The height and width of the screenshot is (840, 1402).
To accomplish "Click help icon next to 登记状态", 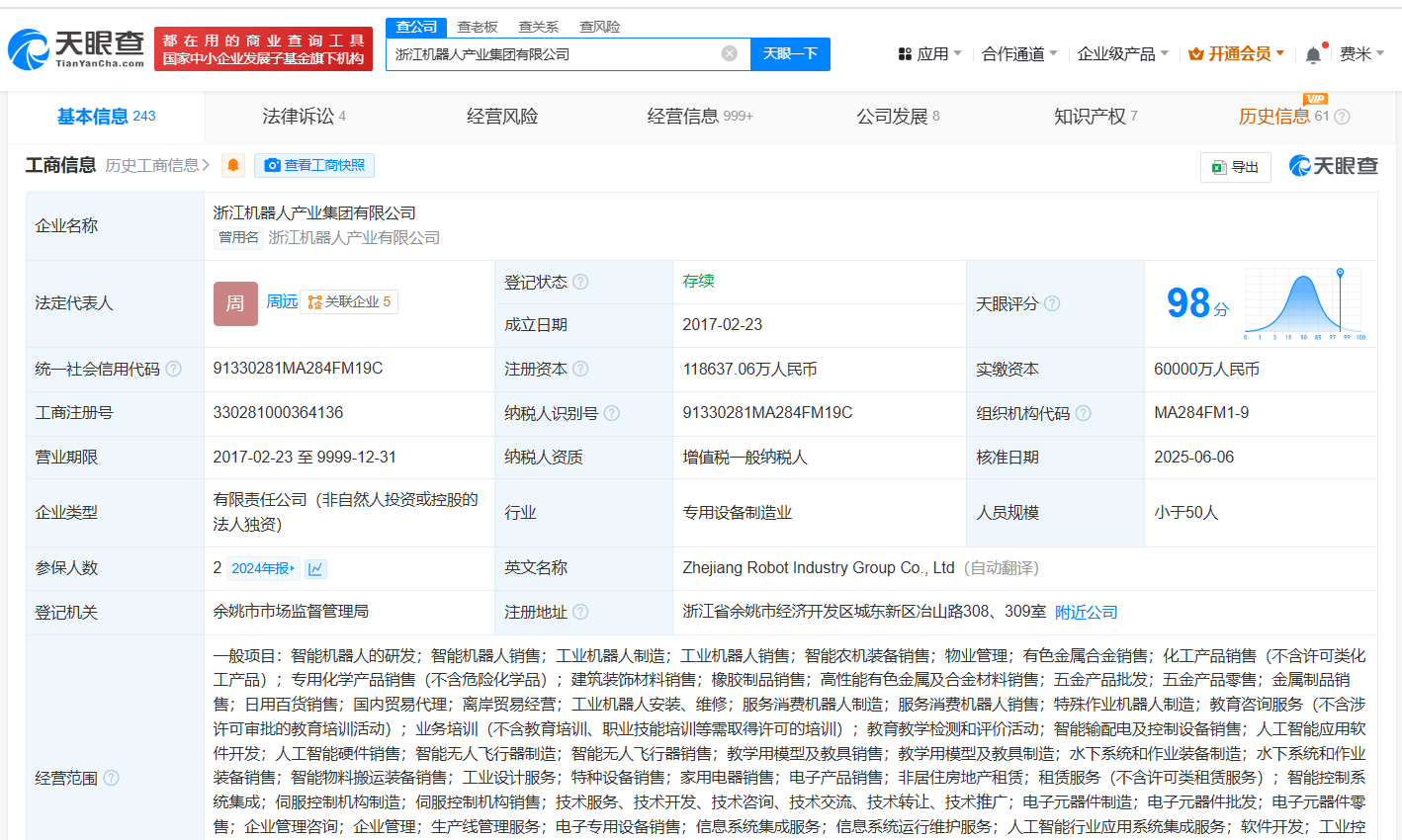I will point(580,282).
